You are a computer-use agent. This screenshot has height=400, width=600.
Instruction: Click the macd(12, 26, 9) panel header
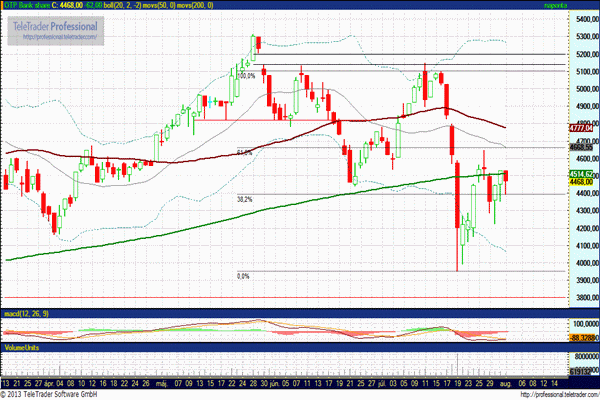(x=23, y=315)
